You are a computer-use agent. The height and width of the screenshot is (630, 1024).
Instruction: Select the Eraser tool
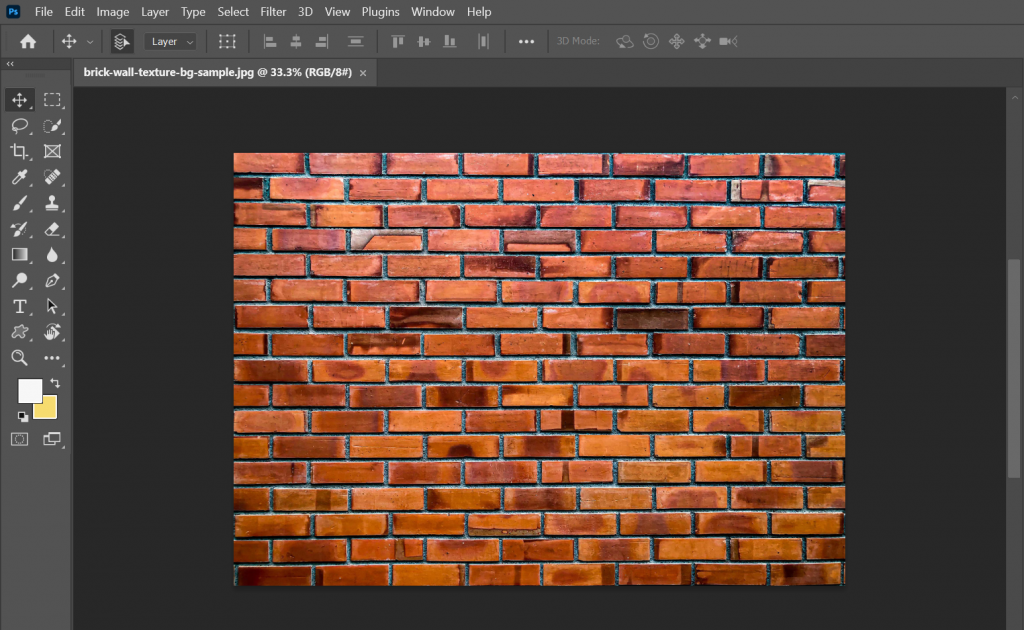coord(52,228)
